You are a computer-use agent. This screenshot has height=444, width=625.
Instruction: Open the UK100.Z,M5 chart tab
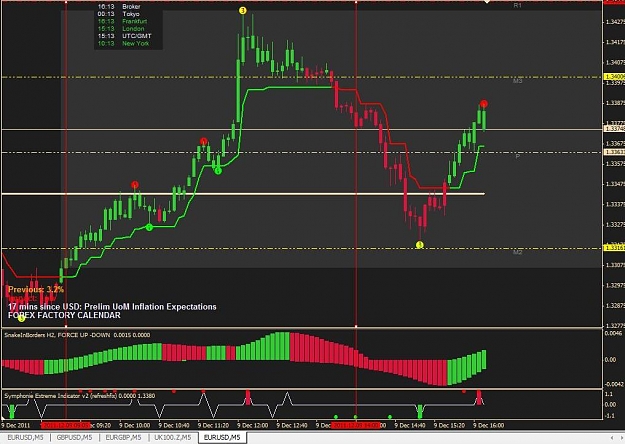click(x=173, y=437)
